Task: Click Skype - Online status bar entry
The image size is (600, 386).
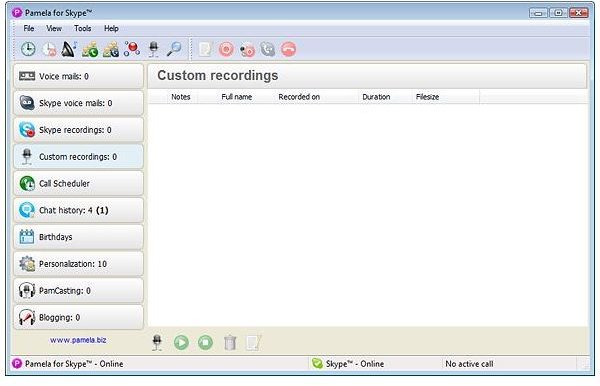Action: (x=348, y=363)
